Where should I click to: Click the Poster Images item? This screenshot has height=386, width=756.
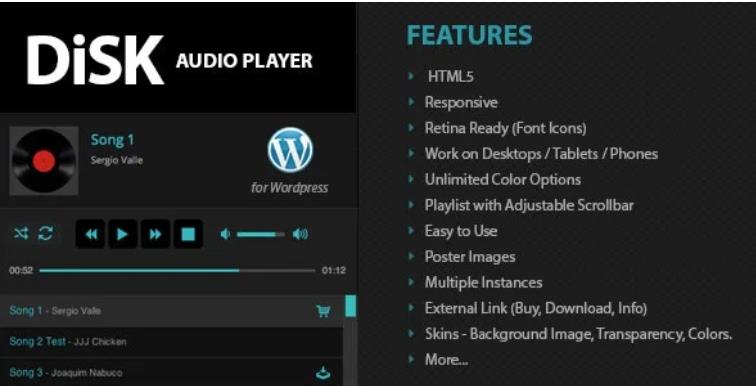(x=470, y=256)
